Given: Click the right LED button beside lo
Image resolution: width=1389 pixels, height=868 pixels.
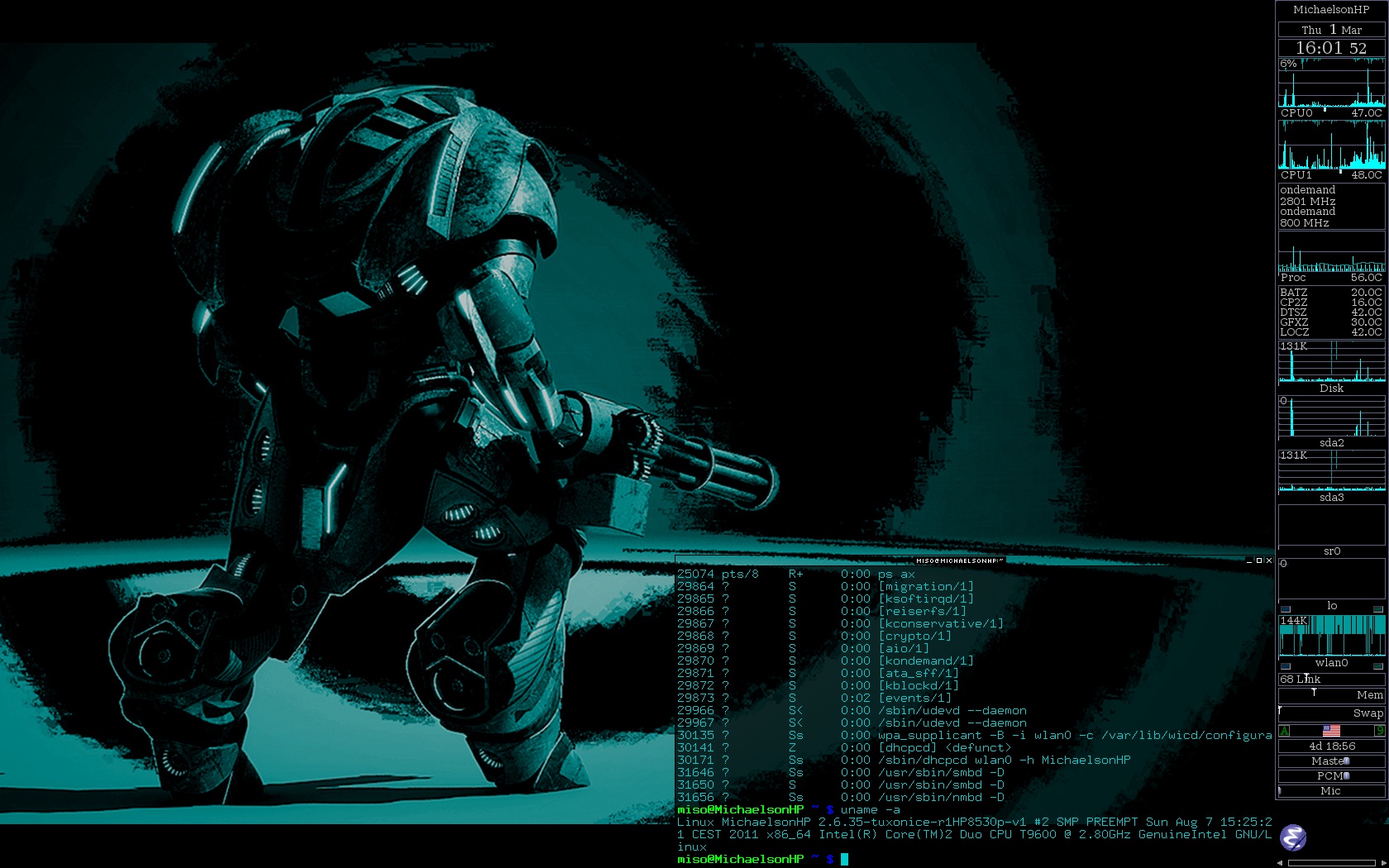Looking at the screenshot, I should [x=1378, y=609].
